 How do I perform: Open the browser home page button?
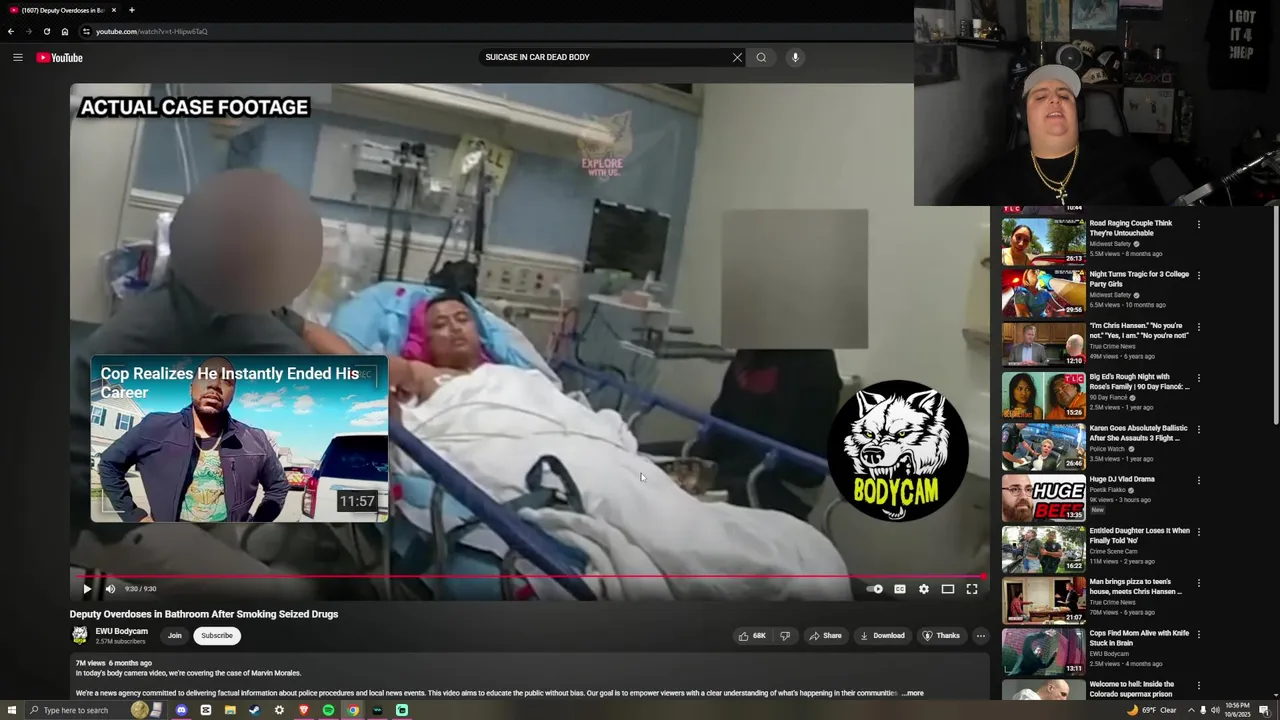(x=65, y=31)
